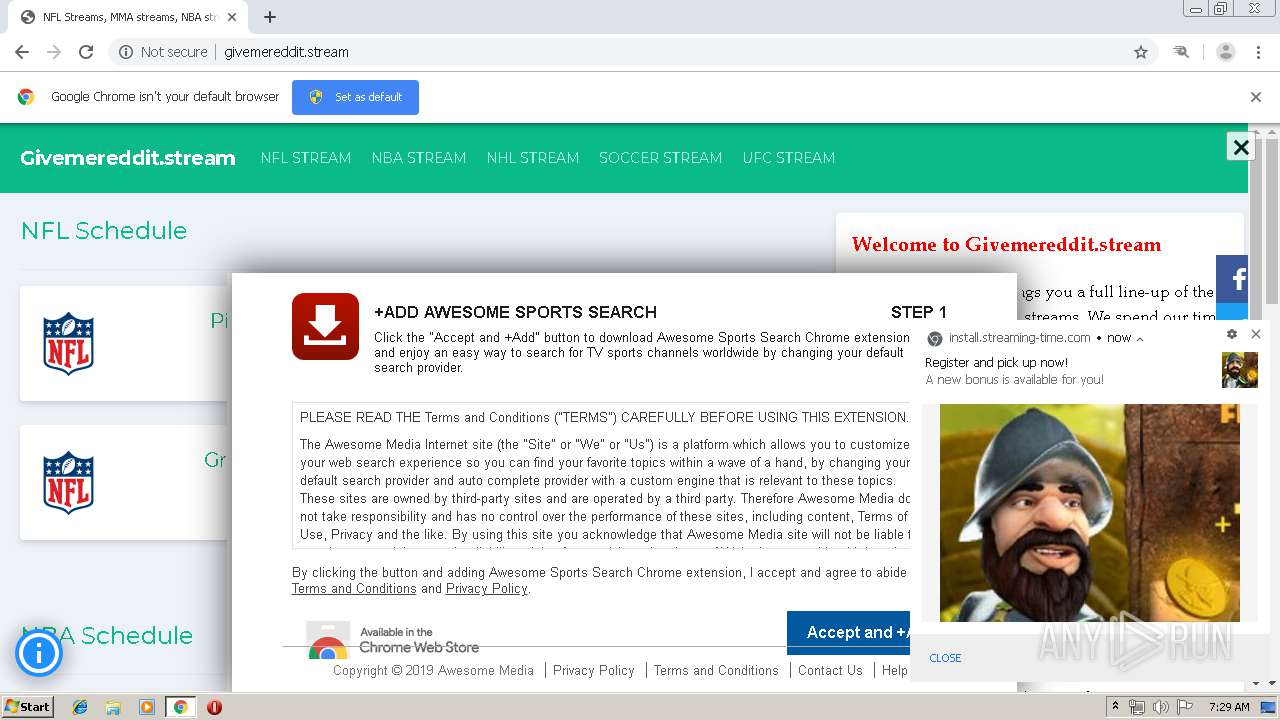The height and width of the screenshot is (720, 1280).
Task: Open the NBA STREAM menu
Action: tap(419, 158)
